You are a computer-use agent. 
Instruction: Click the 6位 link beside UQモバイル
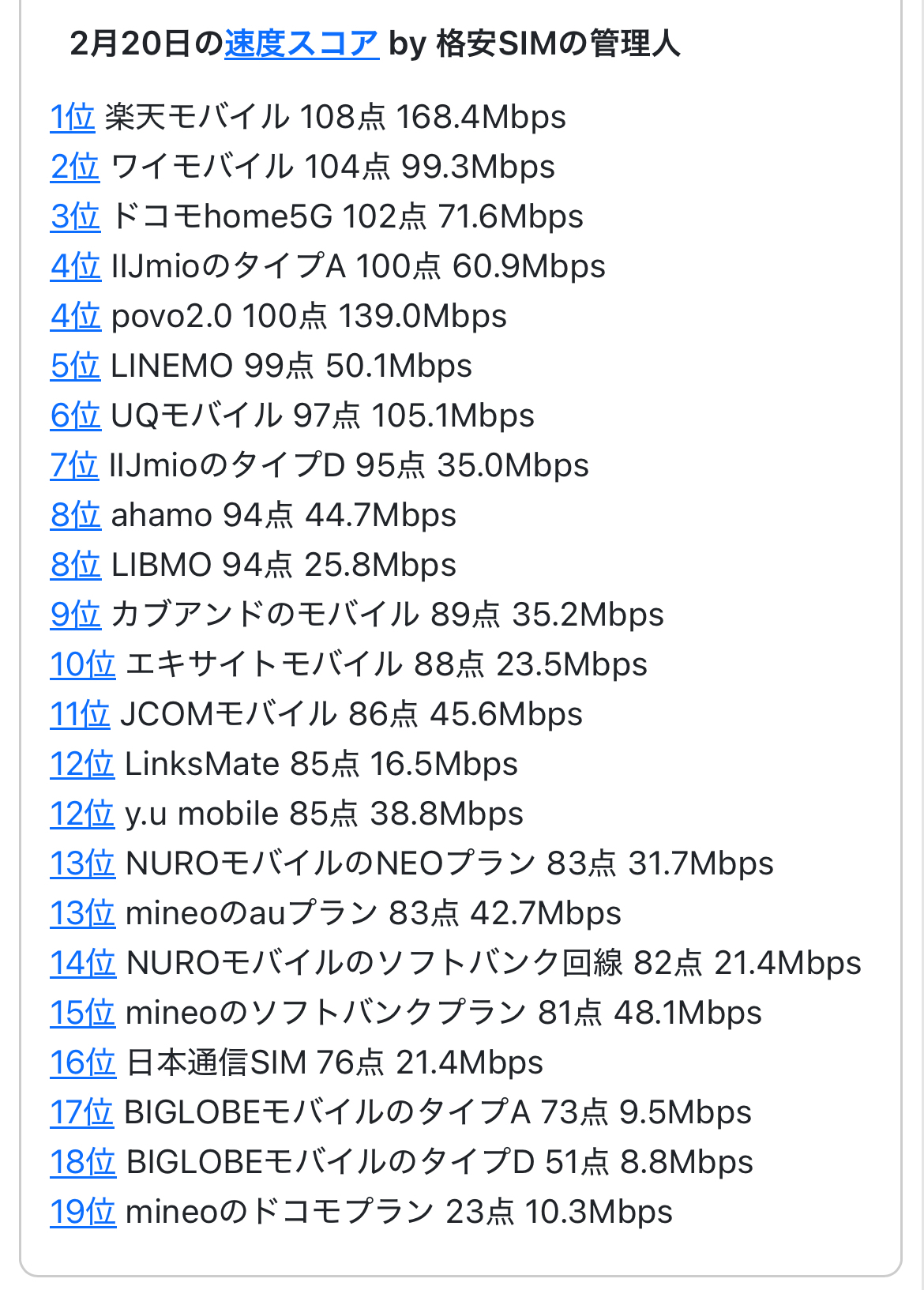[x=75, y=416]
